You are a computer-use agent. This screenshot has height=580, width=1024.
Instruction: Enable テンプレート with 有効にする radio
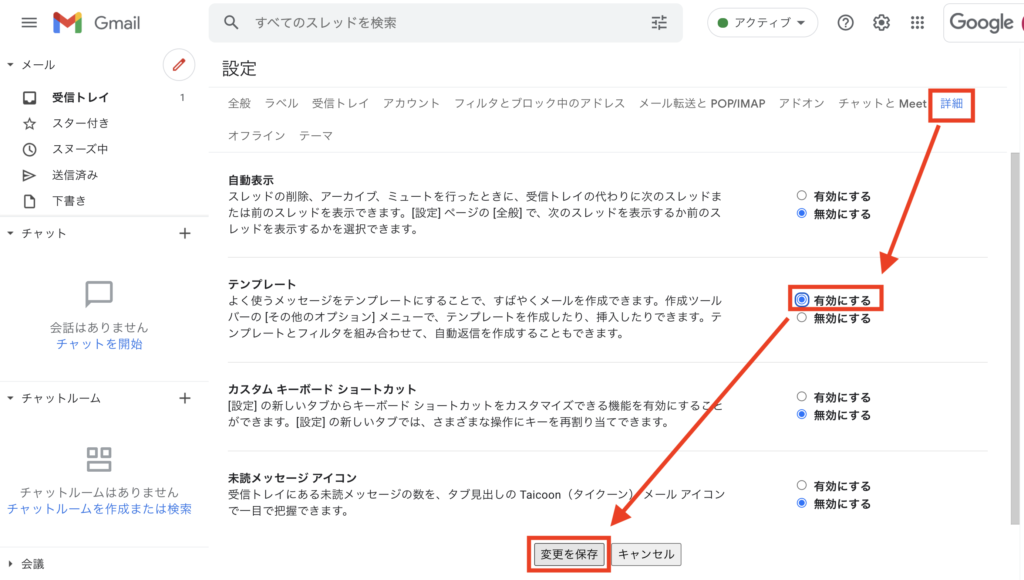802,300
